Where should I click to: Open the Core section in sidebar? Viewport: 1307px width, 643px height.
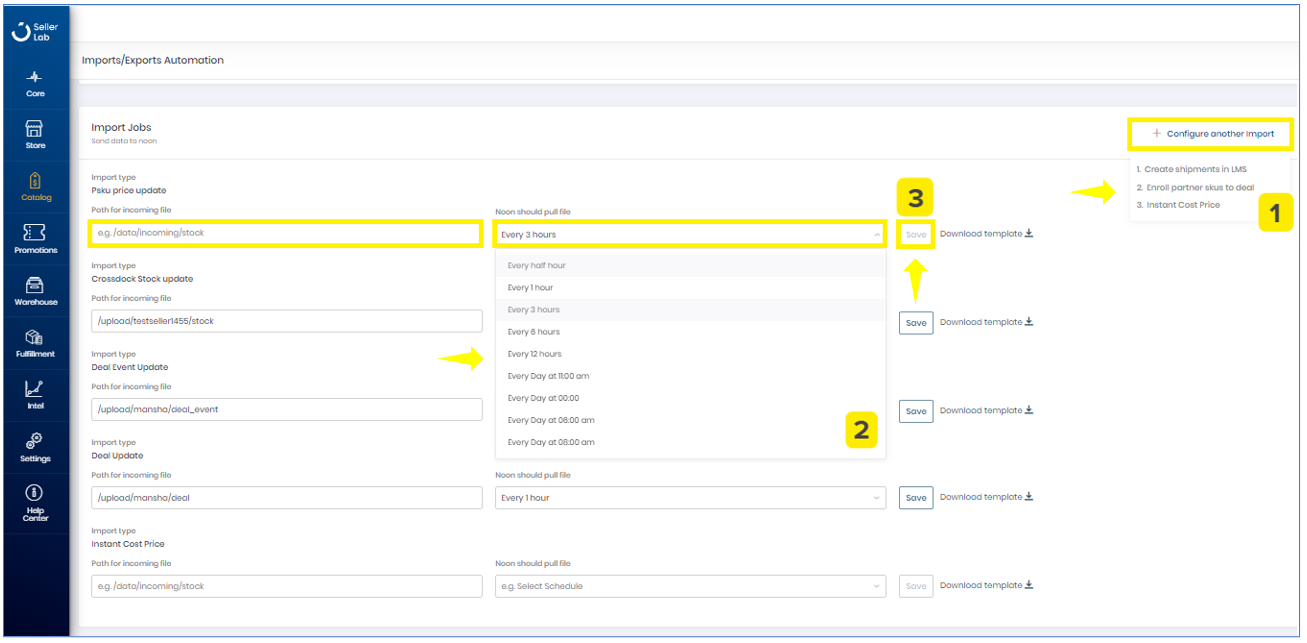[35, 83]
